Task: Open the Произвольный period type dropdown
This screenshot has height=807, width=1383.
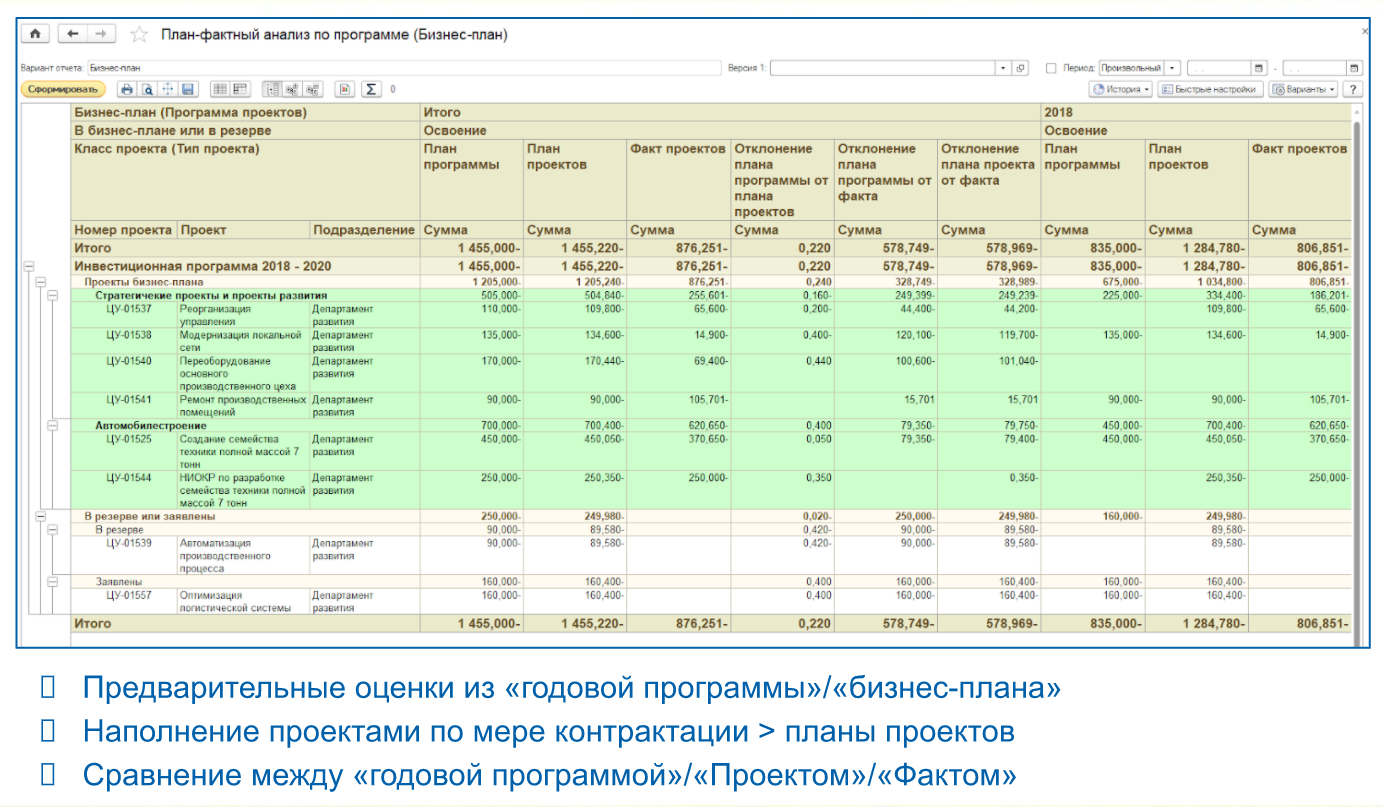Action: (1172, 68)
